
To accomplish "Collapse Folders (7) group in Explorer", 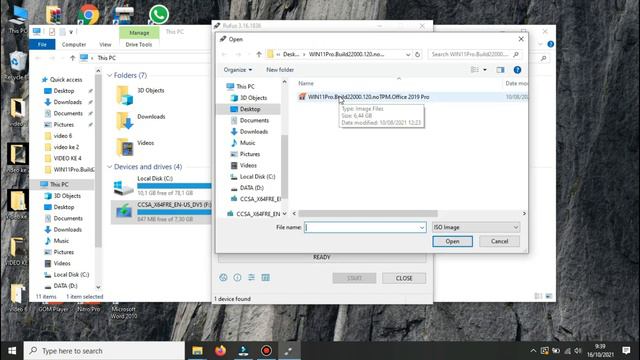I will (x=109, y=76).
